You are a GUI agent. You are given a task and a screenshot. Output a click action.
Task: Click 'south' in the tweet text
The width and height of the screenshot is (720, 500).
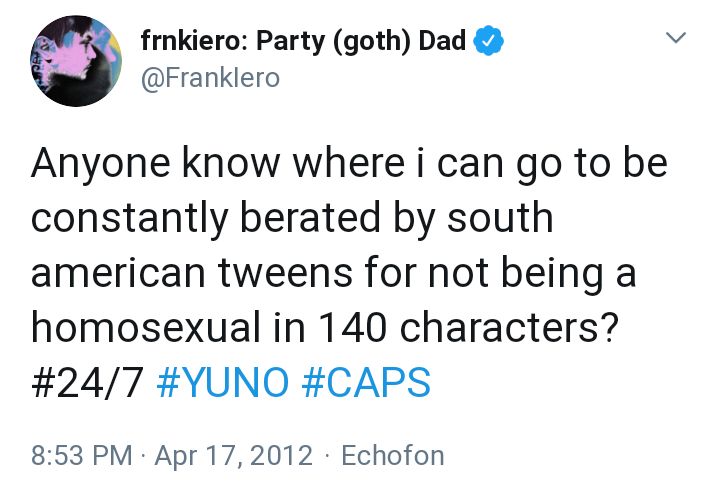click(500, 218)
